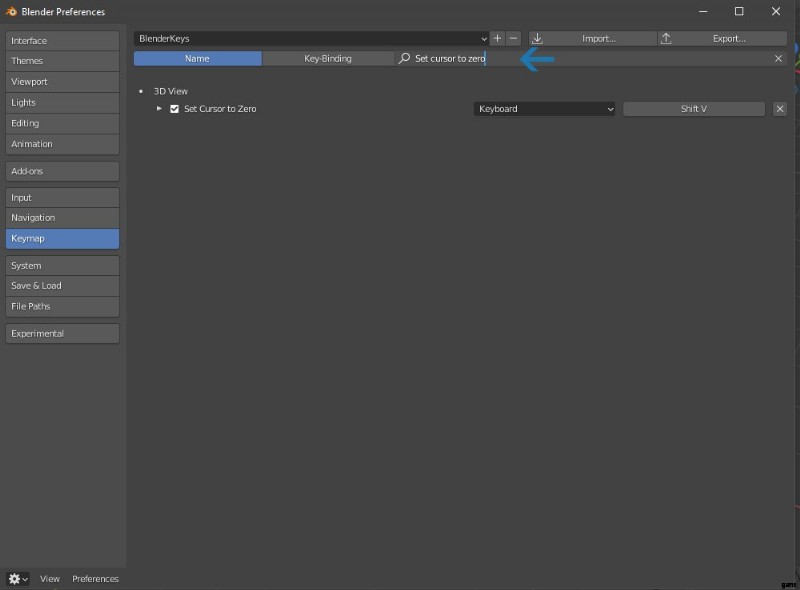Open the gear preferences options menu
Screen dimensions: 800x590
pyautogui.click(x=18, y=579)
